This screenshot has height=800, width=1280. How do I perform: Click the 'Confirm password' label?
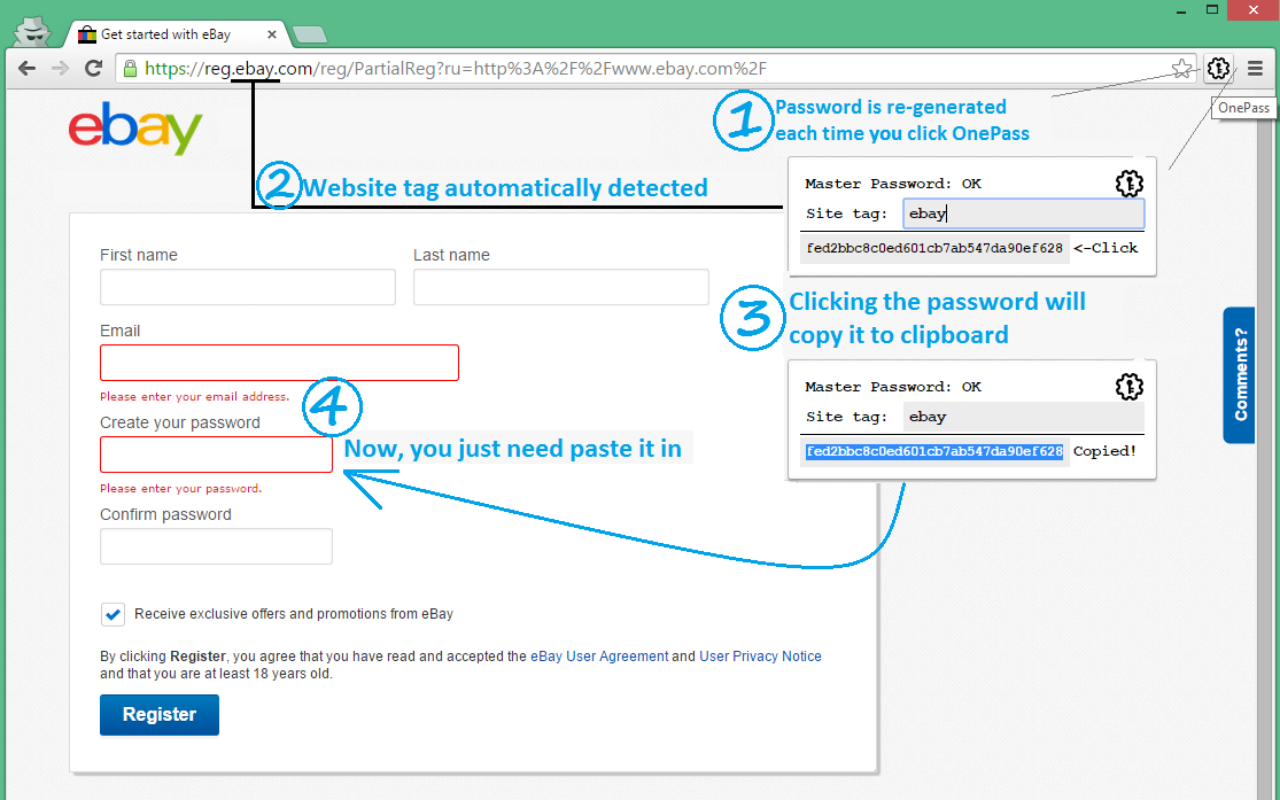165,515
